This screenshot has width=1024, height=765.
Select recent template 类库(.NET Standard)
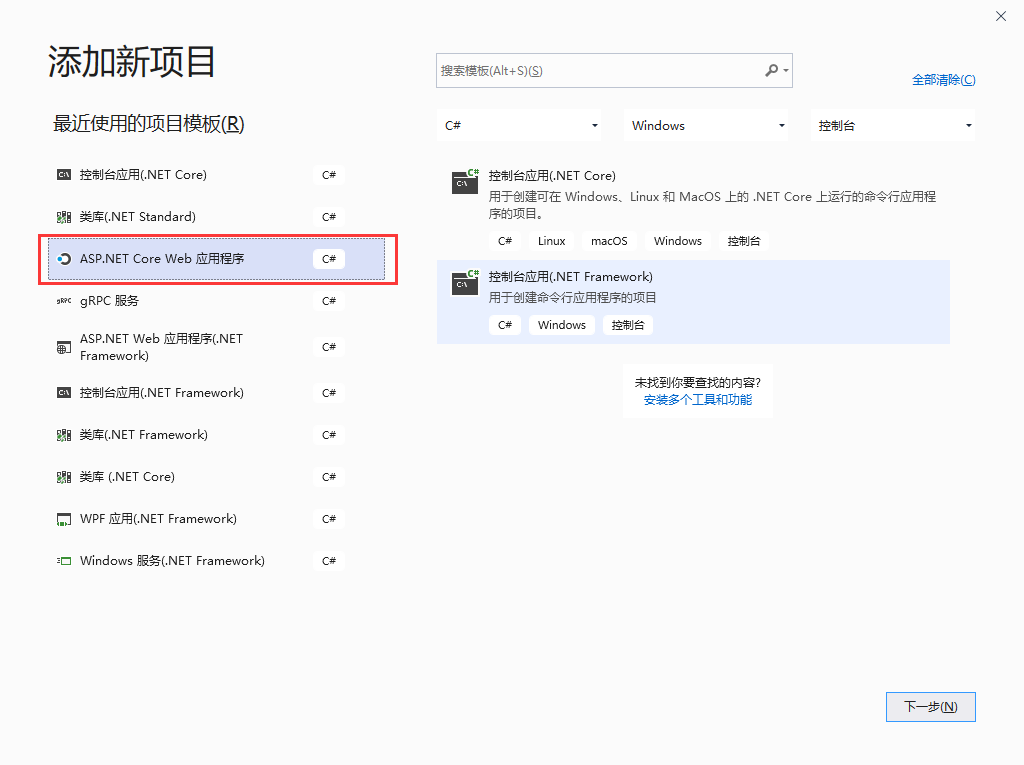click(x=216, y=217)
